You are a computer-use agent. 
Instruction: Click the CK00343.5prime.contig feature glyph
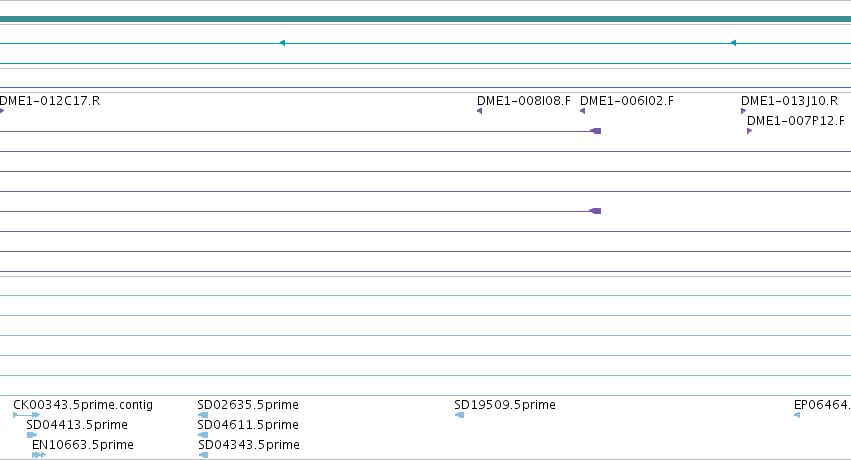[27, 415]
